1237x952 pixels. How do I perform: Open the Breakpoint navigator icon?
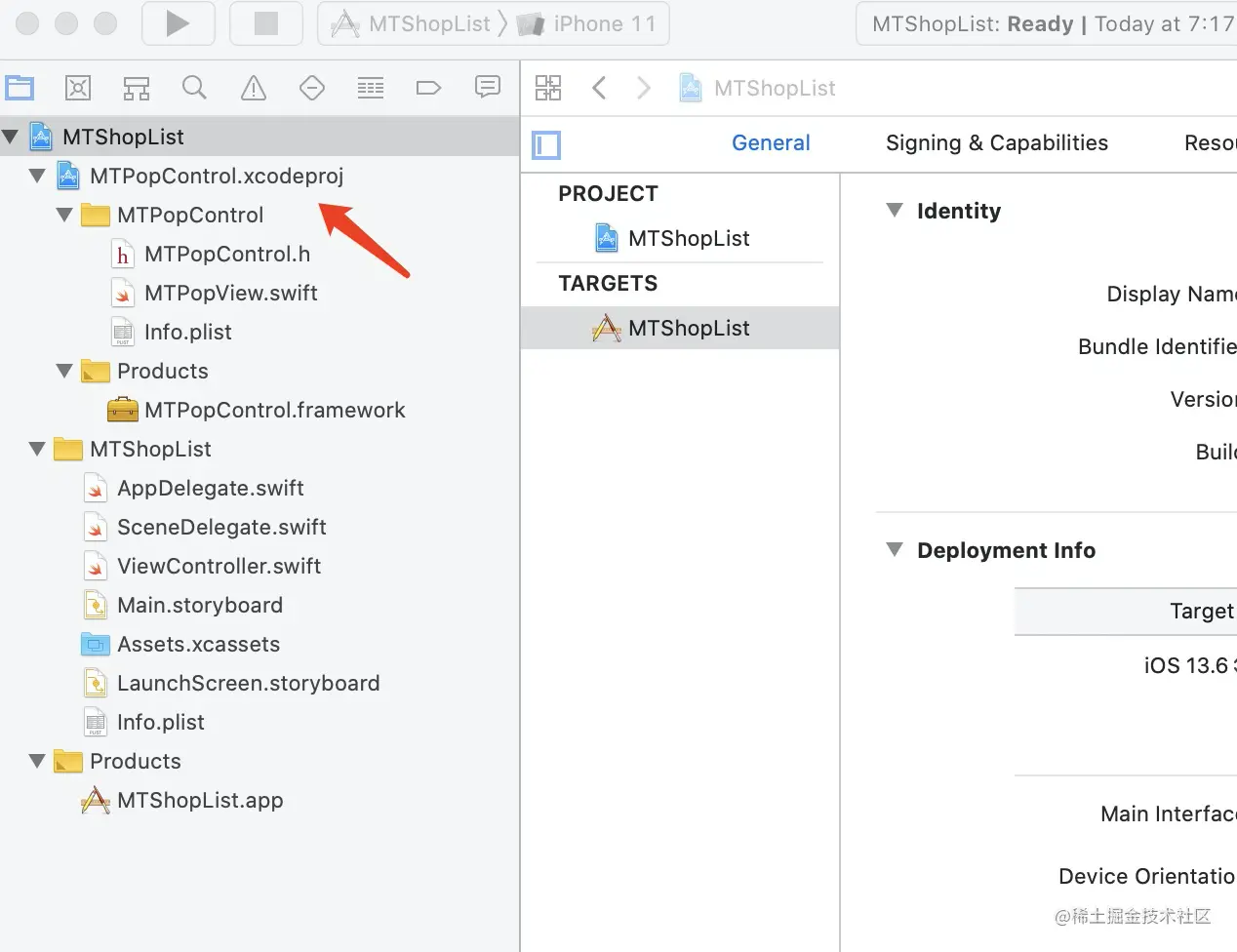pyautogui.click(x=429, y=88)
